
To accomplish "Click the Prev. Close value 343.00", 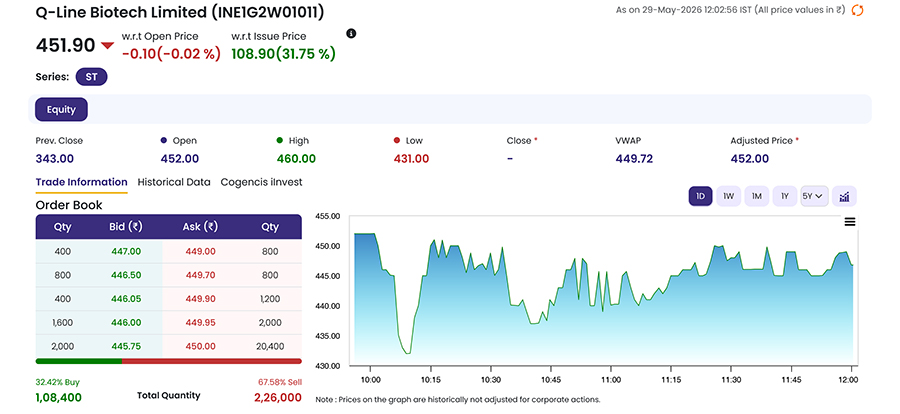I will (55, 158).
